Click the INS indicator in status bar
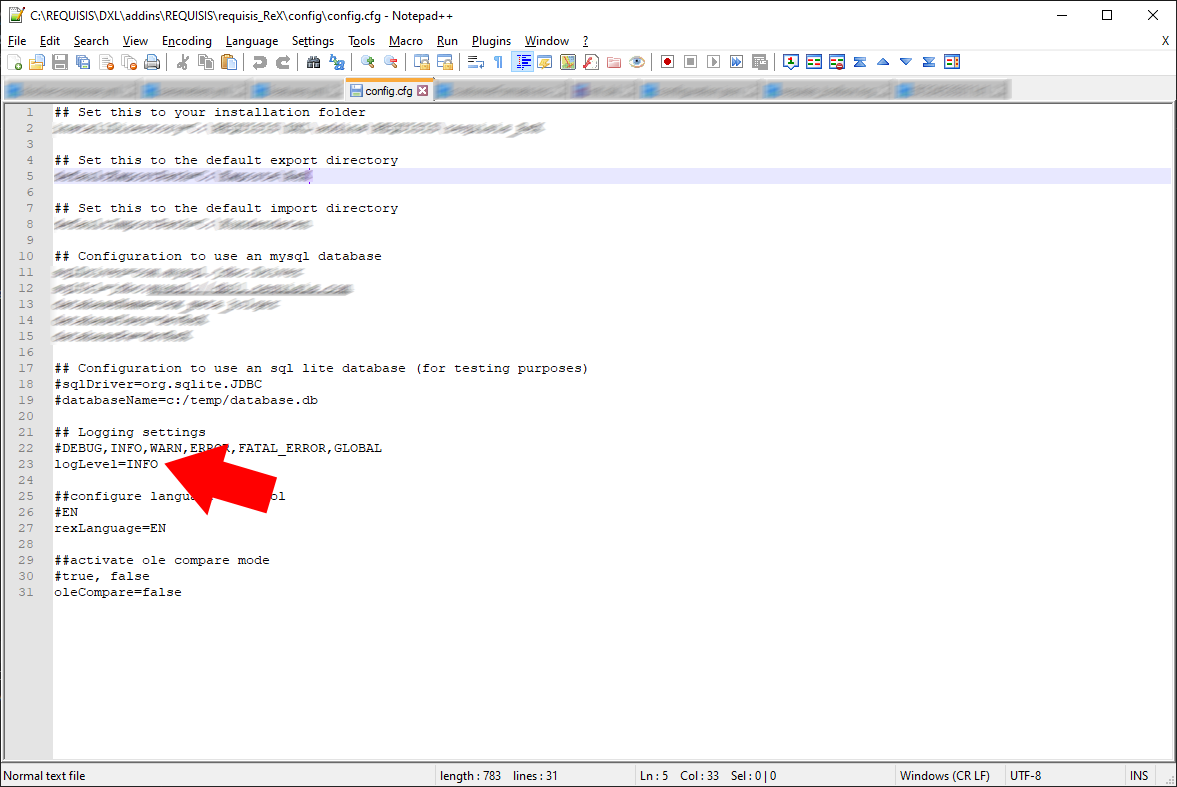 (x=1139, y=776)
